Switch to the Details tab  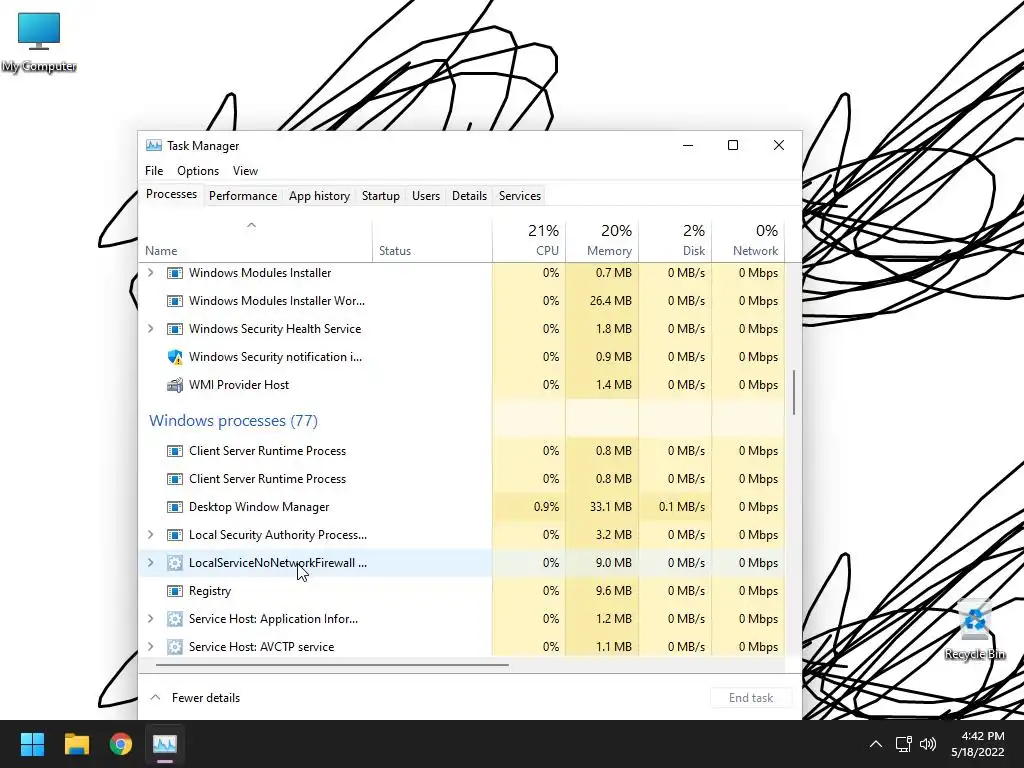[x=470, y=196]
